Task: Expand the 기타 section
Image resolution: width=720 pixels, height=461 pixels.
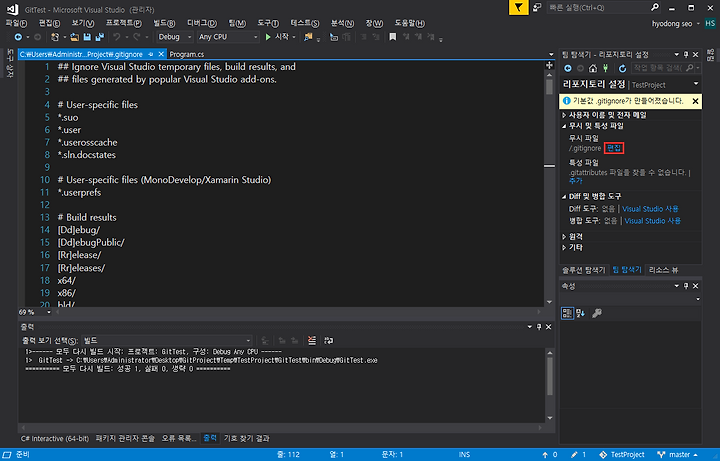Action: tap(564, 247)
